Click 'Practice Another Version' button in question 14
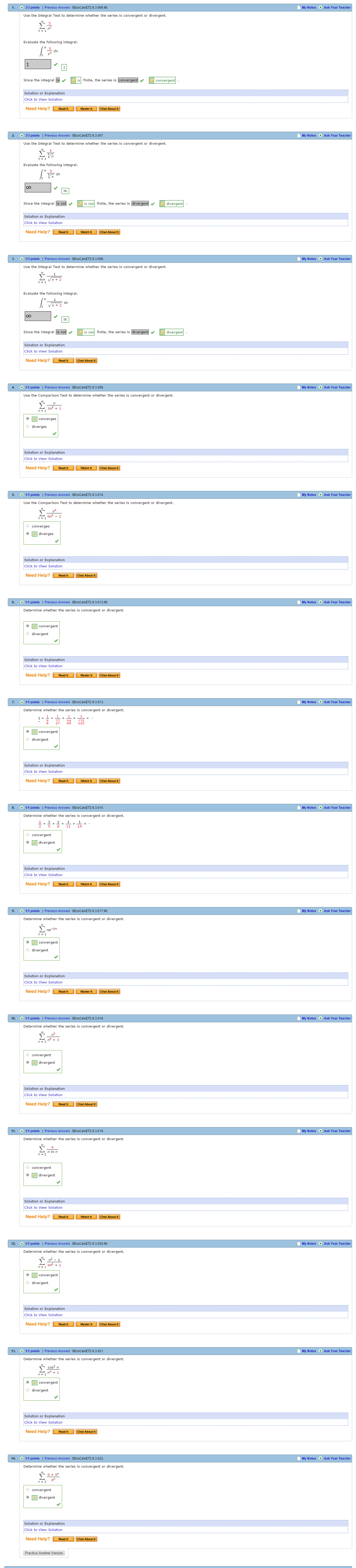The height and width of the screenshot is (1568, 356). tap(44, 1553)
